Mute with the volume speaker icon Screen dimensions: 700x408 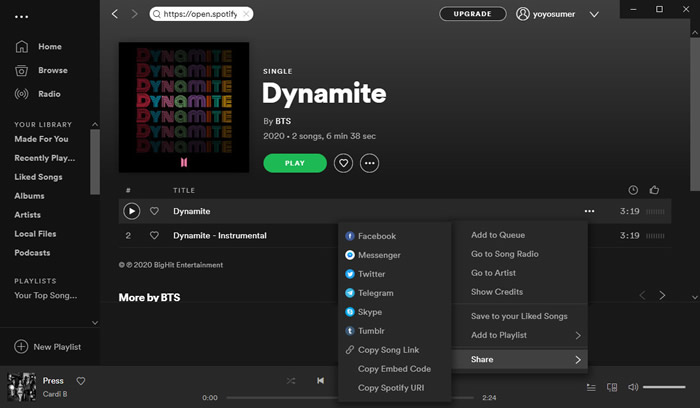pyautogui.click(x=633, y=387)
